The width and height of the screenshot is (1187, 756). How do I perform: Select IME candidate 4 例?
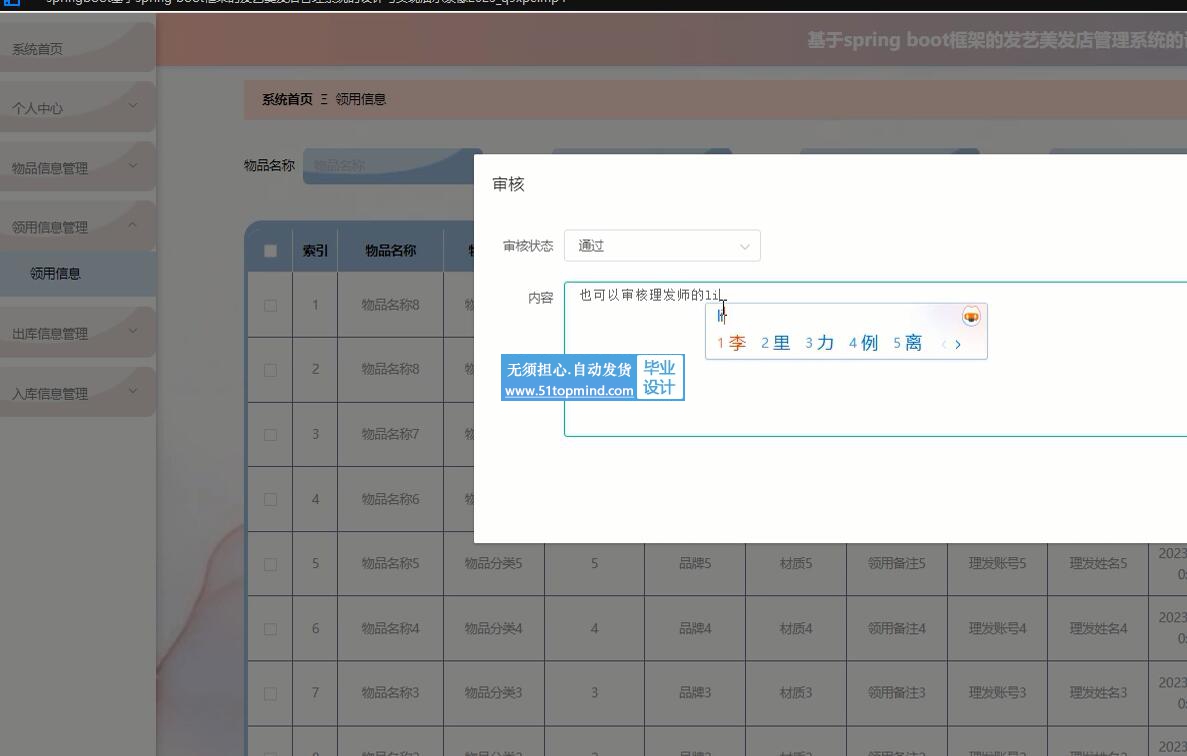tap(864, 343)
